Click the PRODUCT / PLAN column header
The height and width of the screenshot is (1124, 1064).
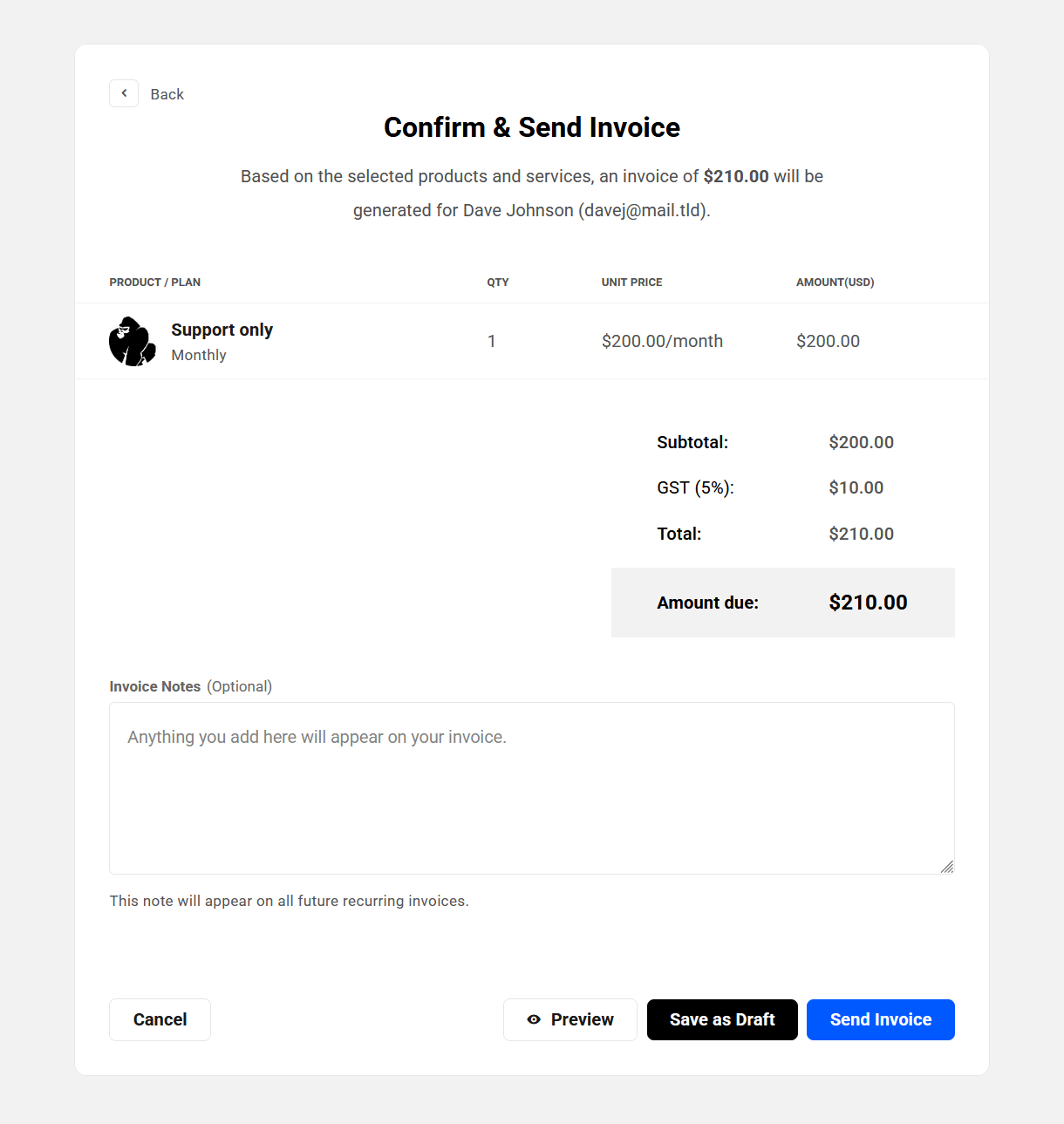[154, 283]
